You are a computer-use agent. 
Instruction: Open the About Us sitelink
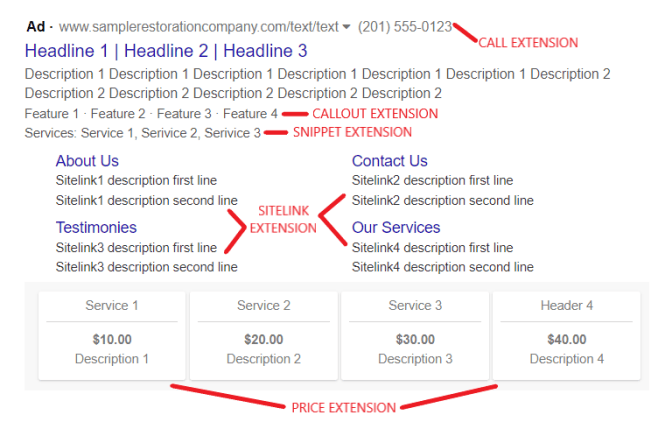point(87,161)
